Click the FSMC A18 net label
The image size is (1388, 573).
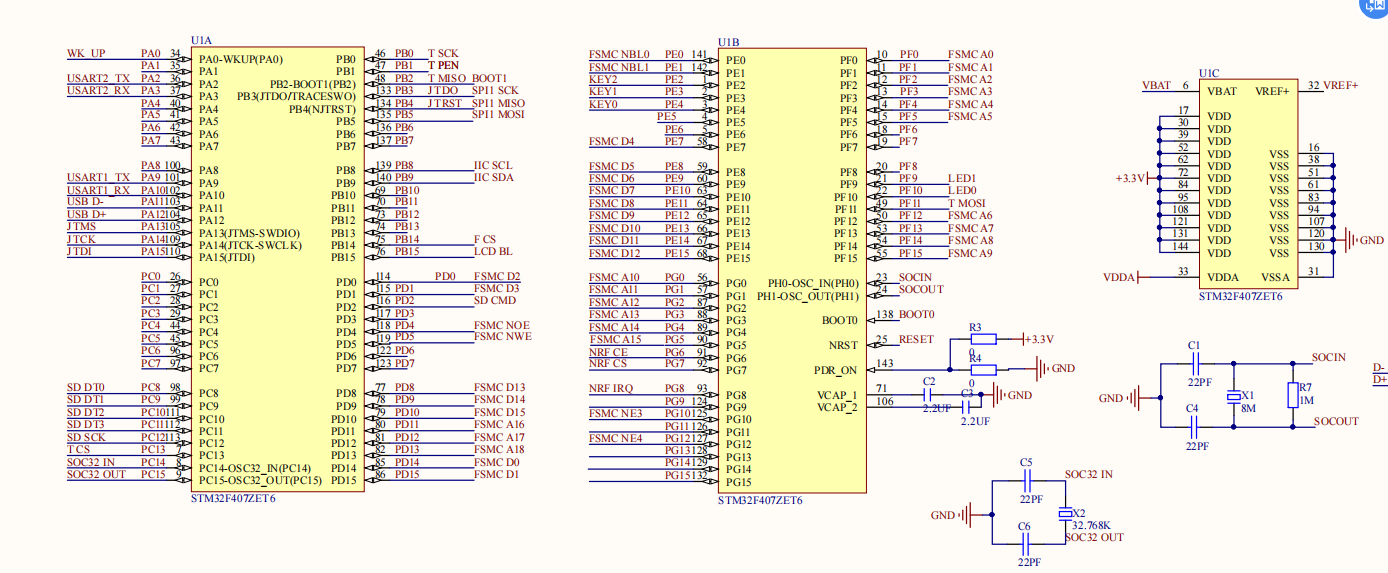pyautogui.click(x=500, y=449)
